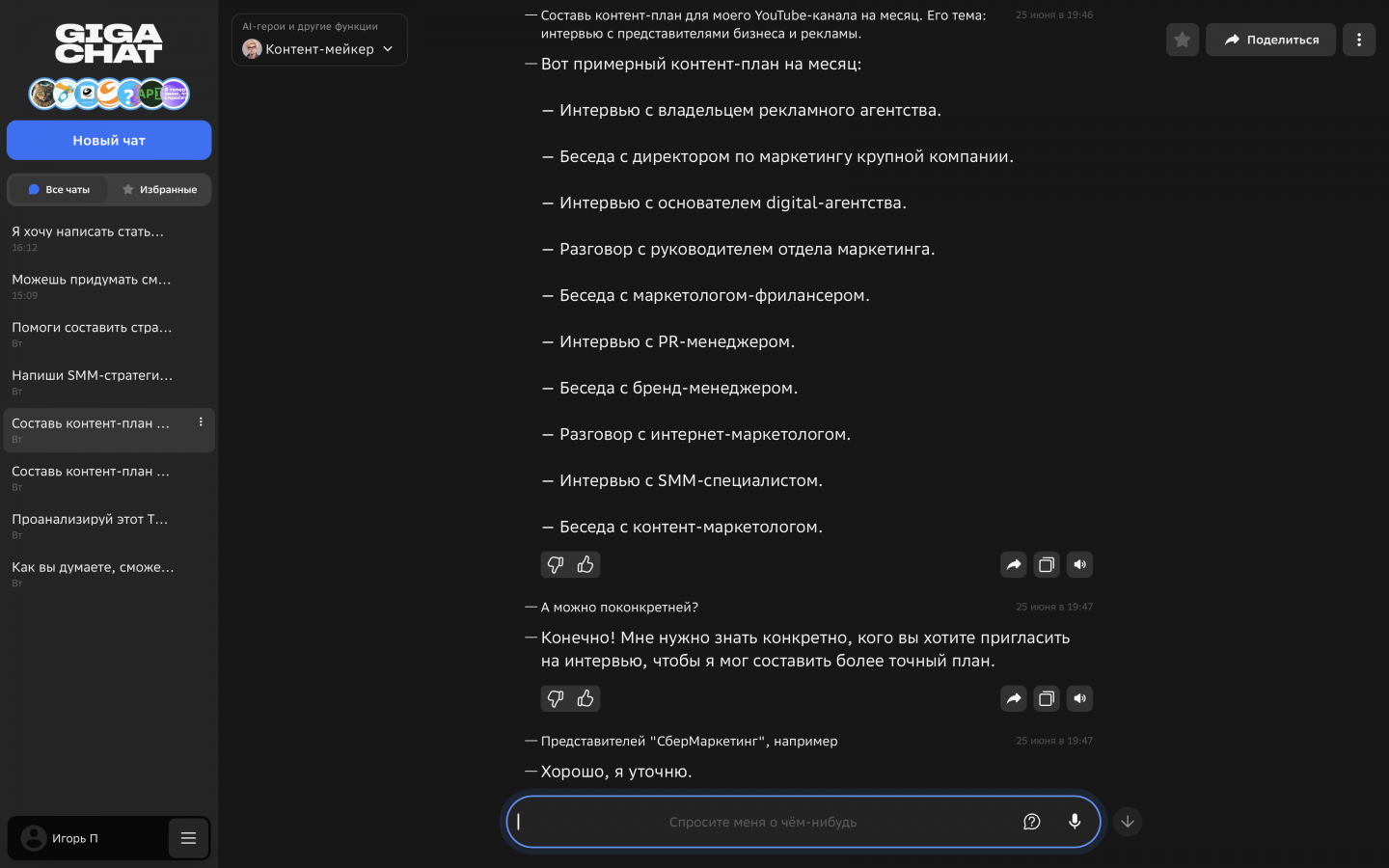
Task: Like the content-plan answer with thumbs up
Action: pos(586,565)
